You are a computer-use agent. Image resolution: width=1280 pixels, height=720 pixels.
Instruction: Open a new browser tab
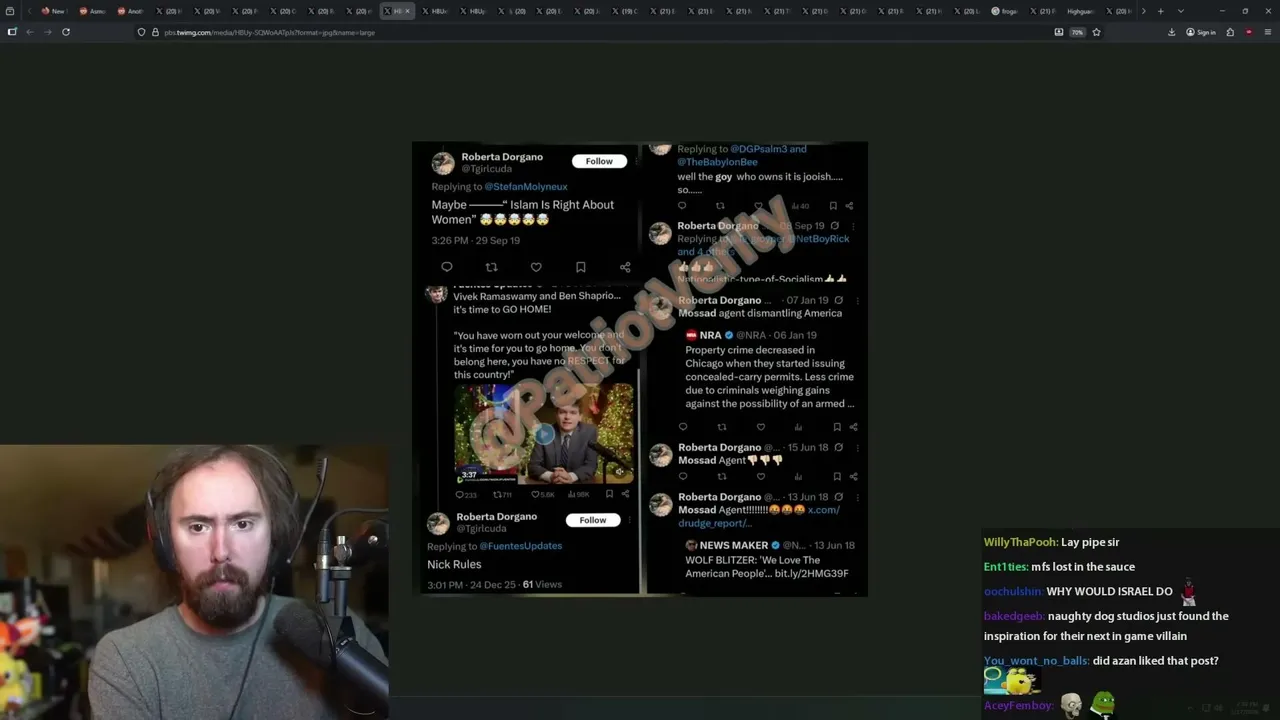(1160, 11)
